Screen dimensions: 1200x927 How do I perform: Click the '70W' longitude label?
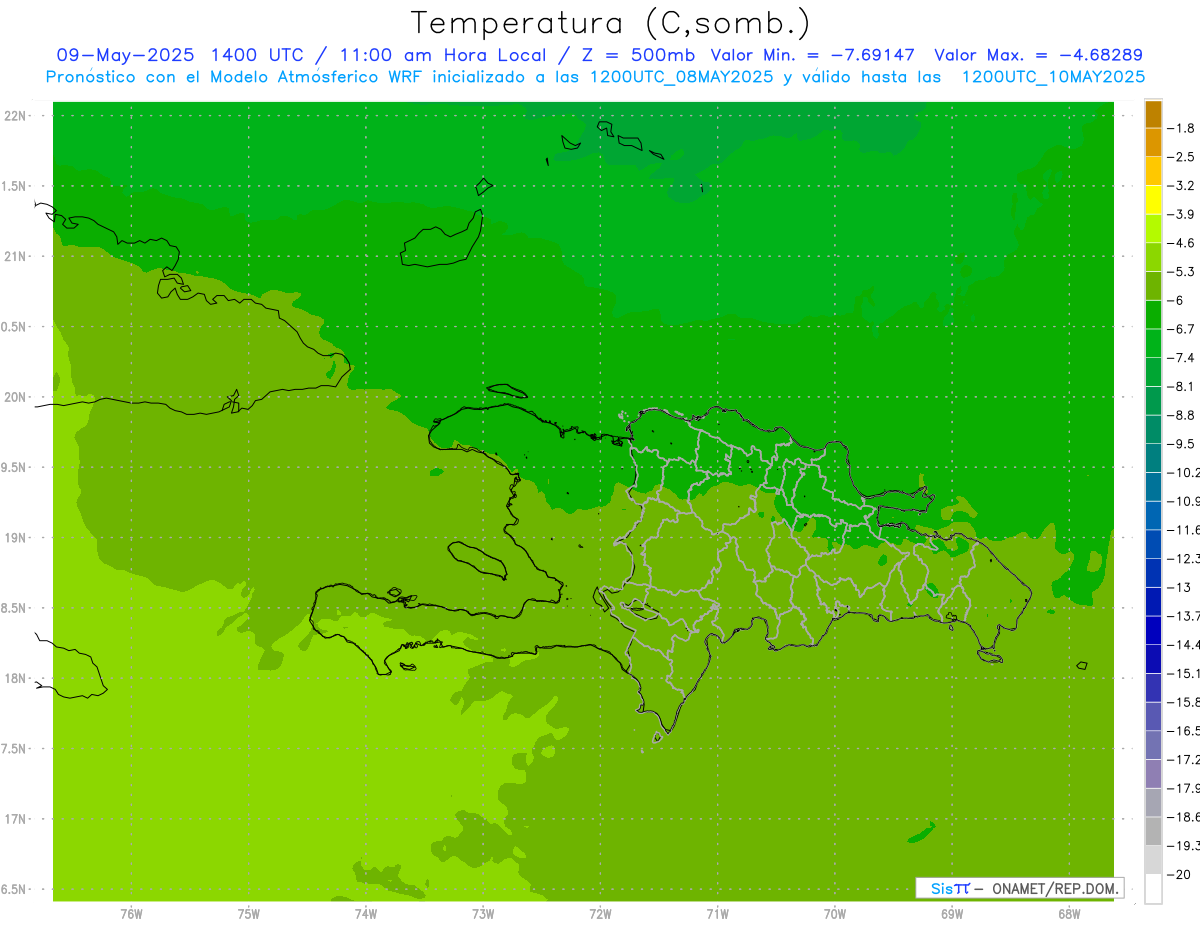(835, 913)
